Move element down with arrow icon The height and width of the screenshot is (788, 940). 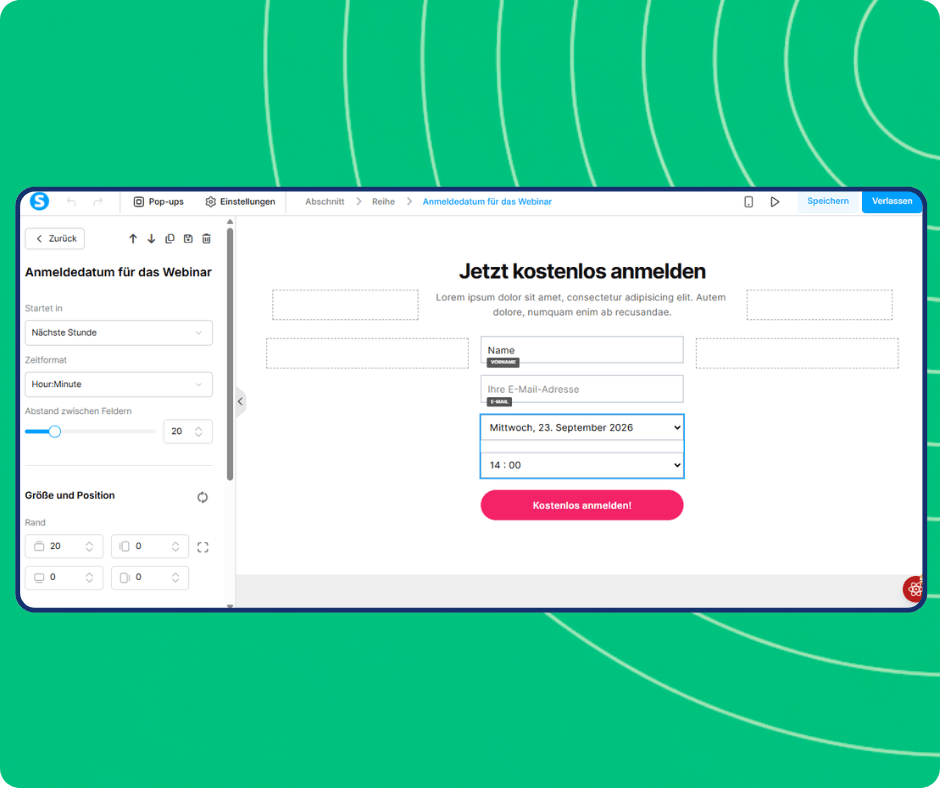[151, 239]
